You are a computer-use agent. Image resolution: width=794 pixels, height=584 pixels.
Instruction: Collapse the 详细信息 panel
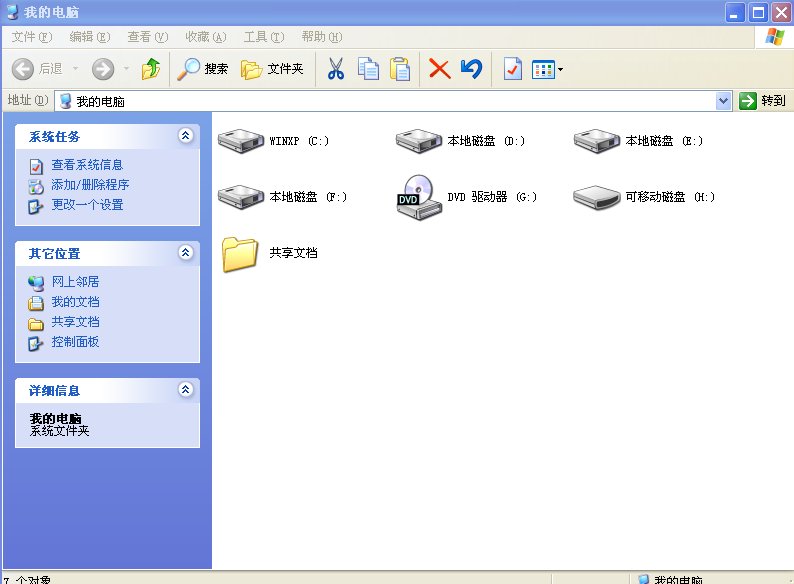click(185, 390)
